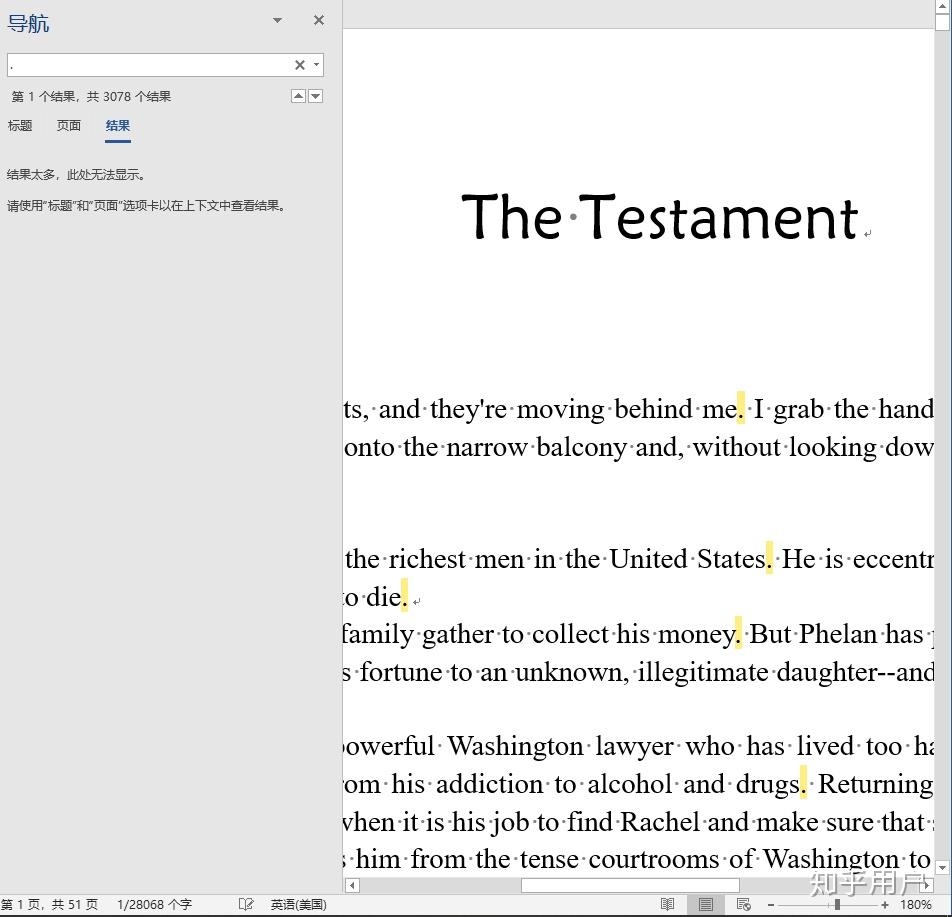952x917 pixels.
Task: Click the vertical scrollbar down arrow
Action: pos(943,867)
